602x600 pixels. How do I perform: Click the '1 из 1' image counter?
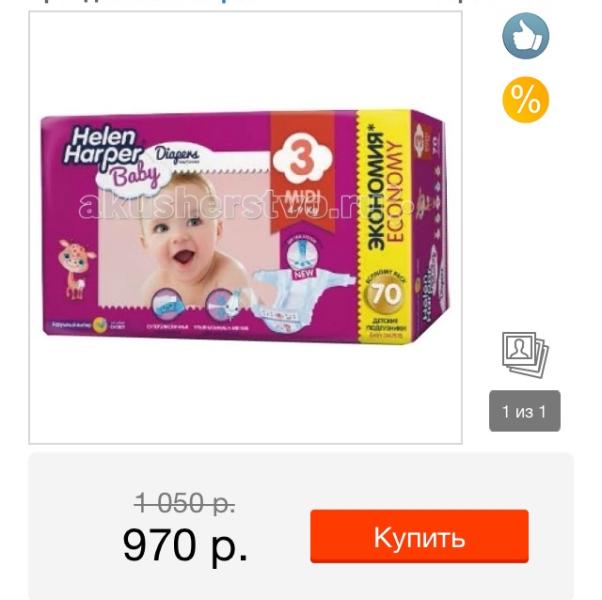[x=524, y=411]
